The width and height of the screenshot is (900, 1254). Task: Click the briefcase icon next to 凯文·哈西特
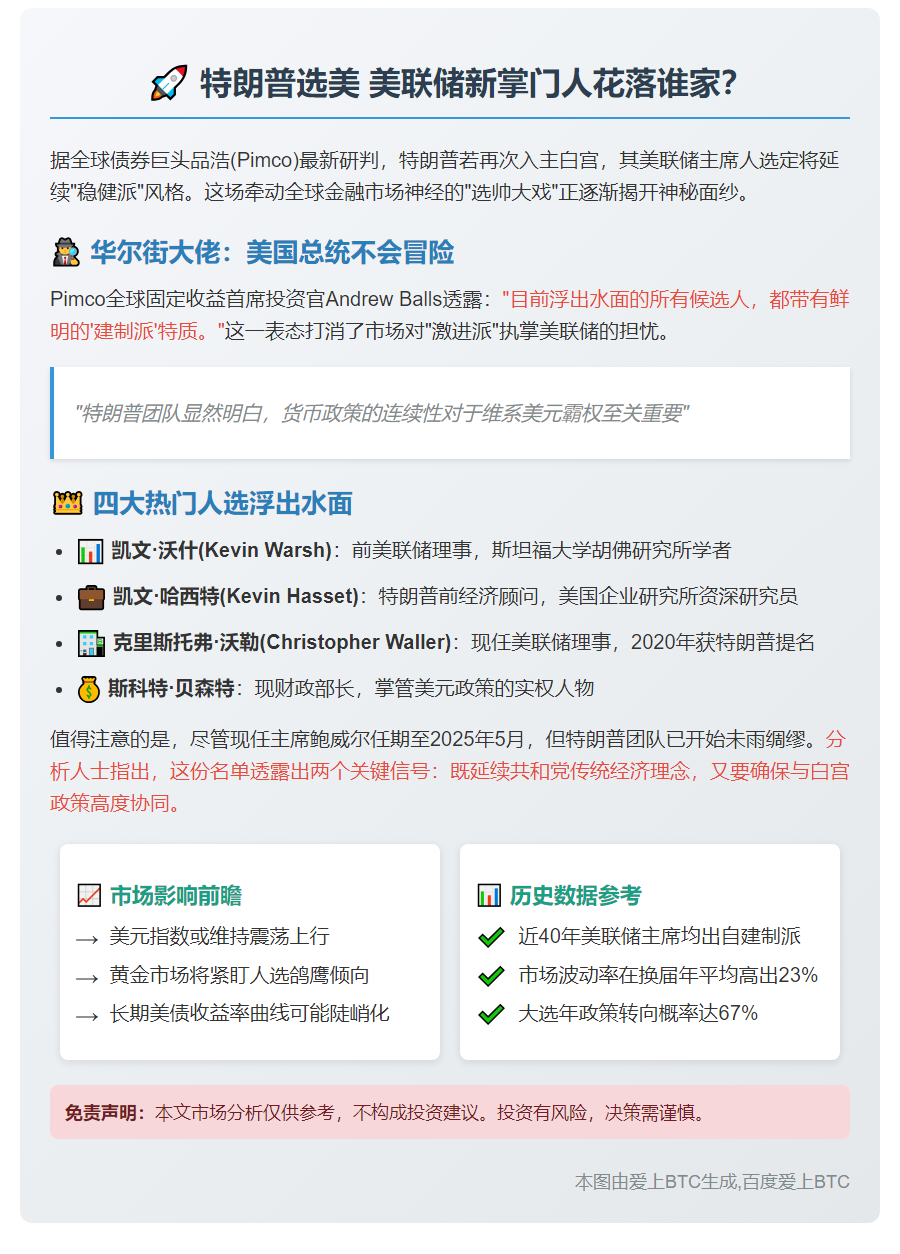click(x=91, y=597)
